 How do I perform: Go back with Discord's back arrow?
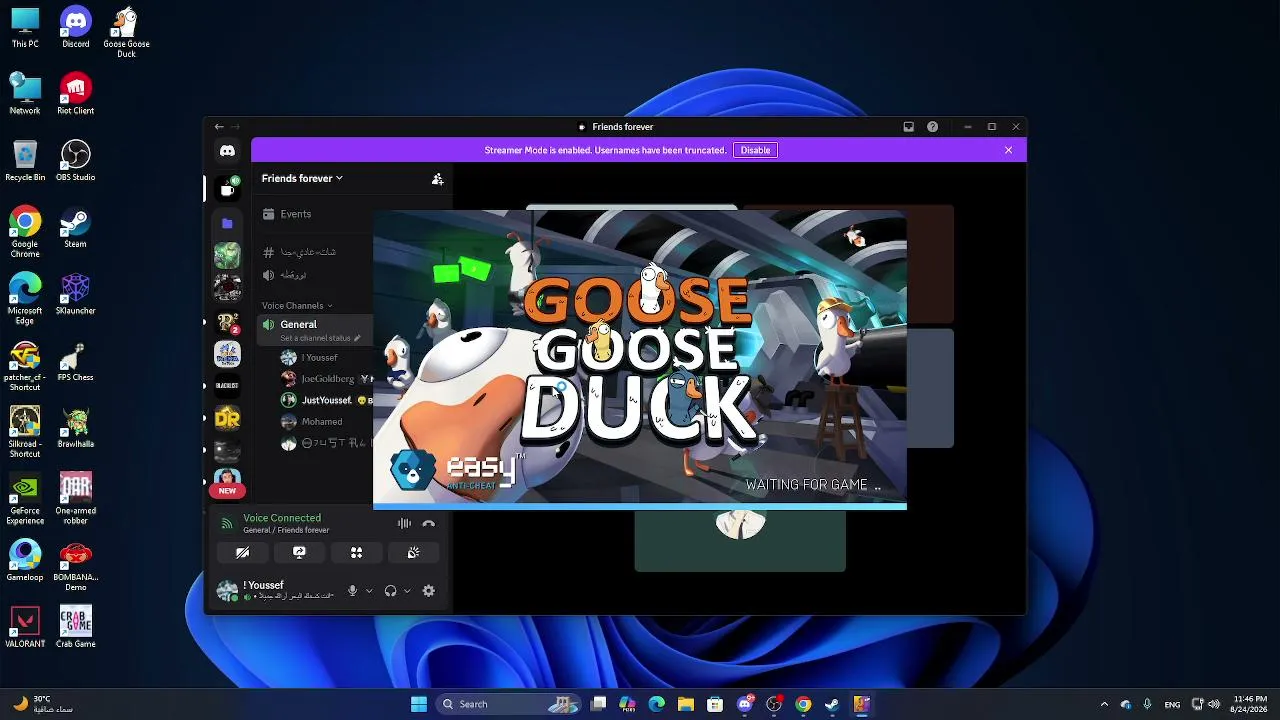click(219, 127)
